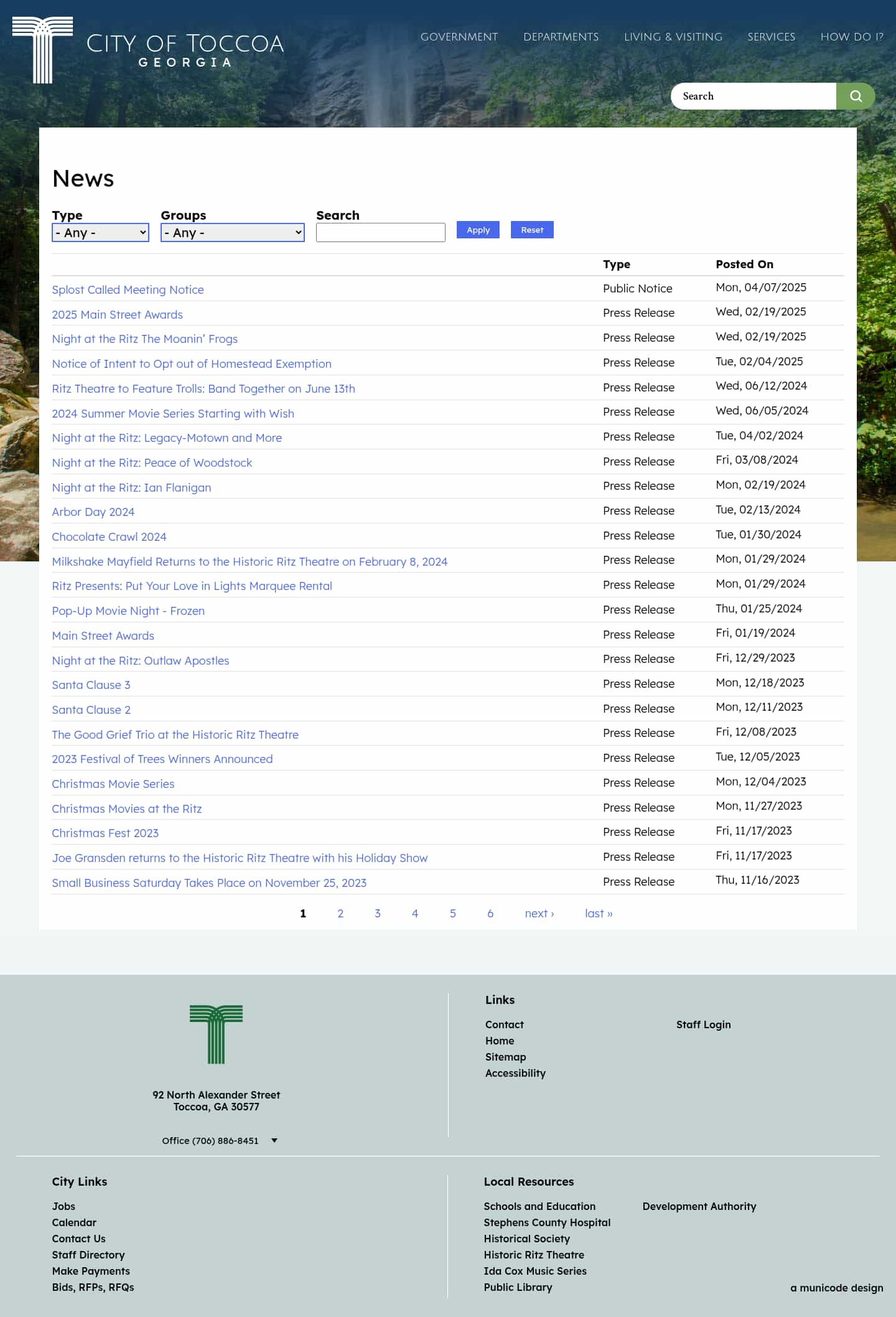
Task: Open Splost Called Meeting Notice article
Action: coord(128,289)
